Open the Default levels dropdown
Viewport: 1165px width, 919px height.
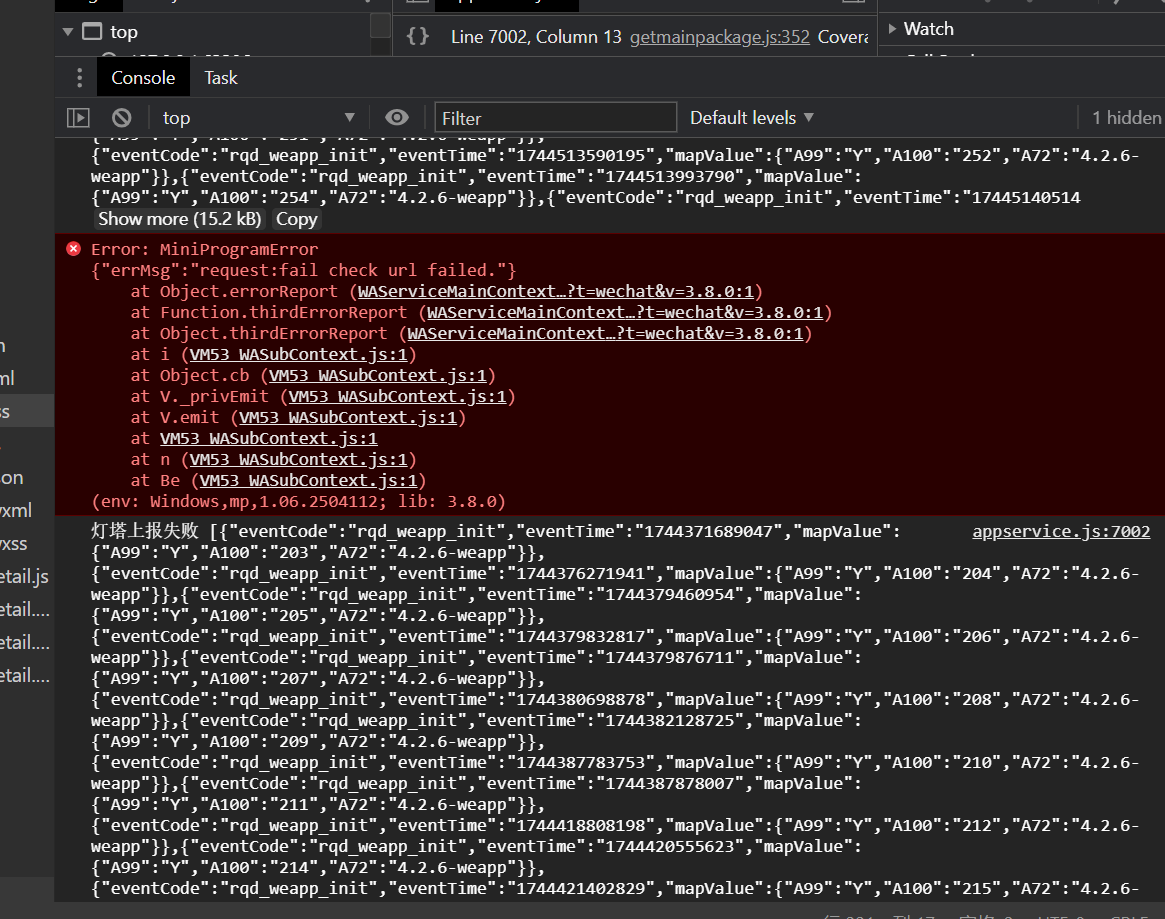[752, 118]
